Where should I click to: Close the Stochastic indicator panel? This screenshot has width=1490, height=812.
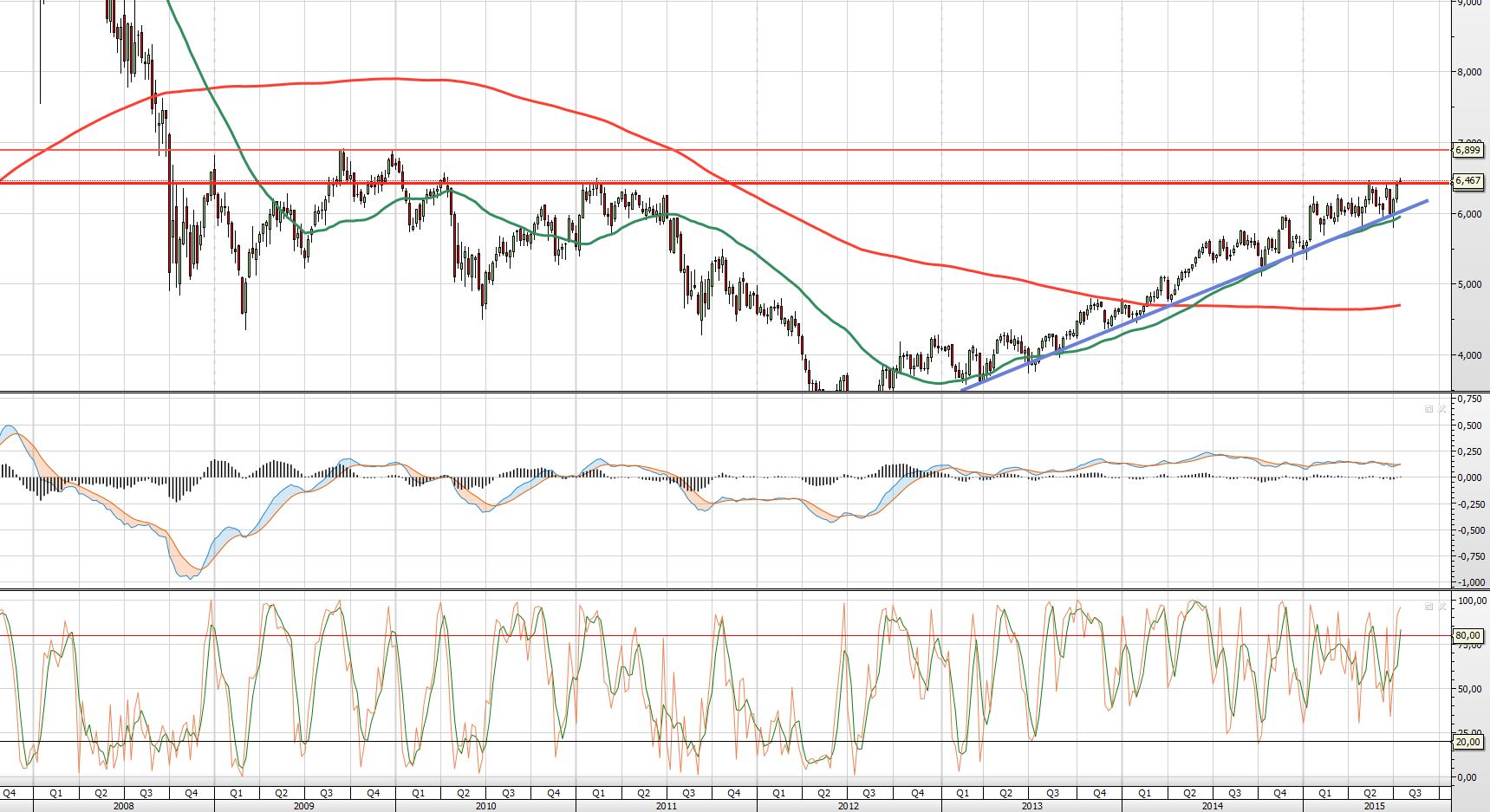[1442, 607]
